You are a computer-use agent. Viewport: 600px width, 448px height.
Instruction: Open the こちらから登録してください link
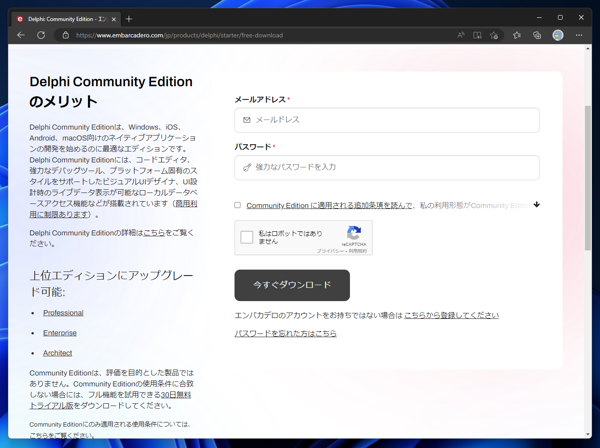tap(452, 315)
